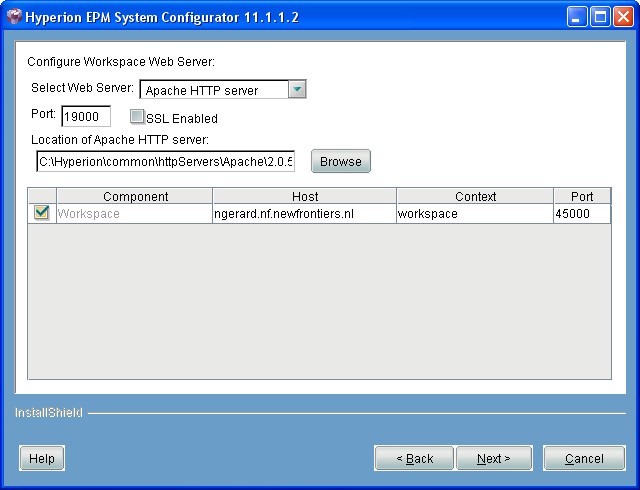Viewport: 640px width, 490px height.
Task: Click the Host column header
Action: [x=304, y=196]
